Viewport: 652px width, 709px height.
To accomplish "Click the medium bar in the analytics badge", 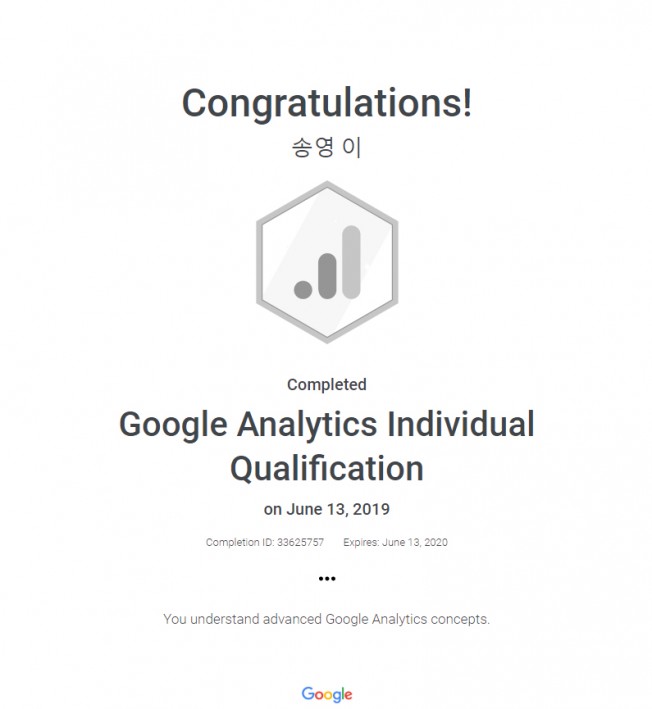I will coord(327,276).
